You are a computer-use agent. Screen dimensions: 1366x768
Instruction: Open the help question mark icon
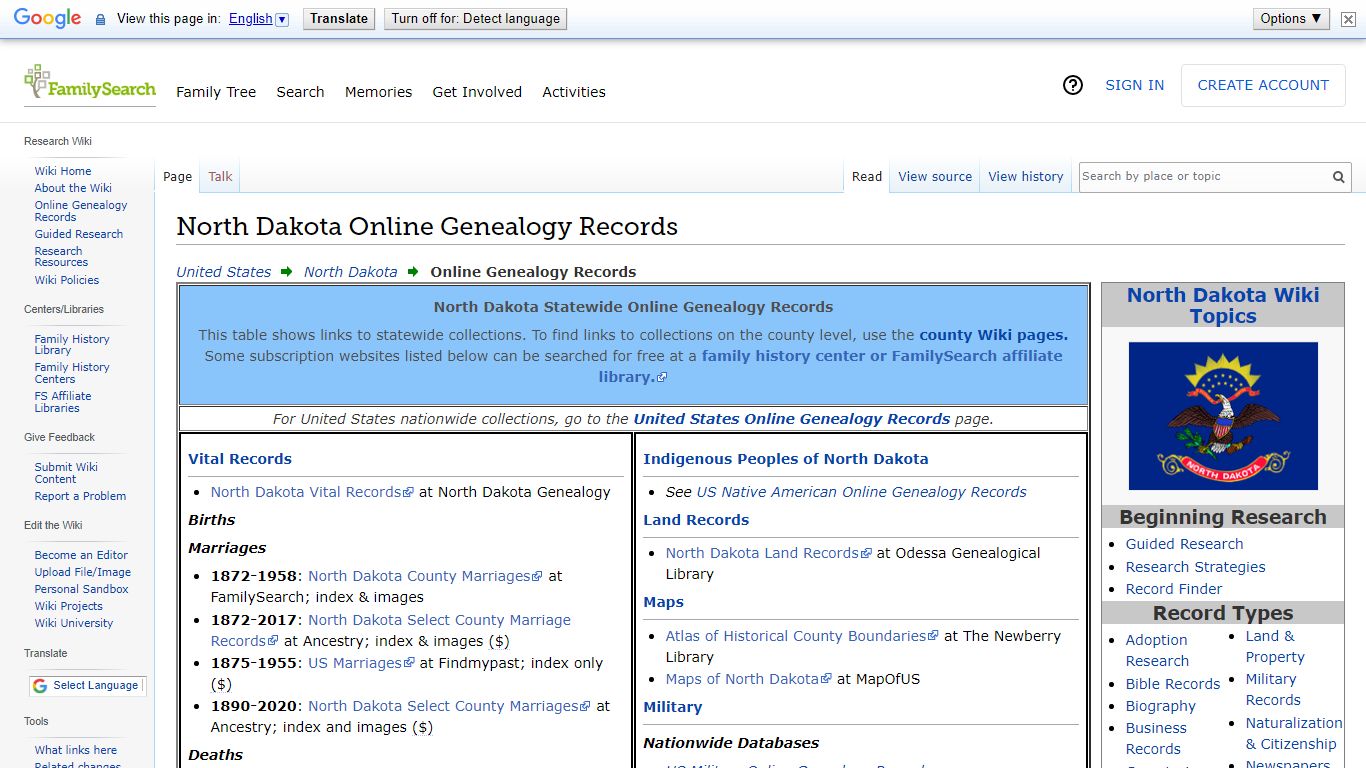tap(1073, 86)
